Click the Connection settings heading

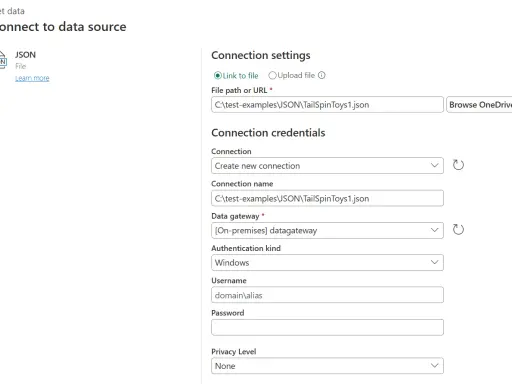[x=261, y=55]
